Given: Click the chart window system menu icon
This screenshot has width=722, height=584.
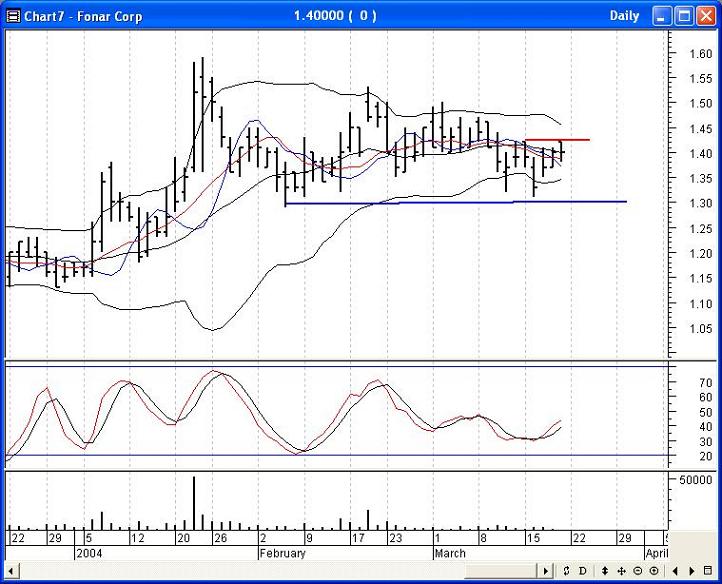Looking at the screenshot, I should 14,17.
